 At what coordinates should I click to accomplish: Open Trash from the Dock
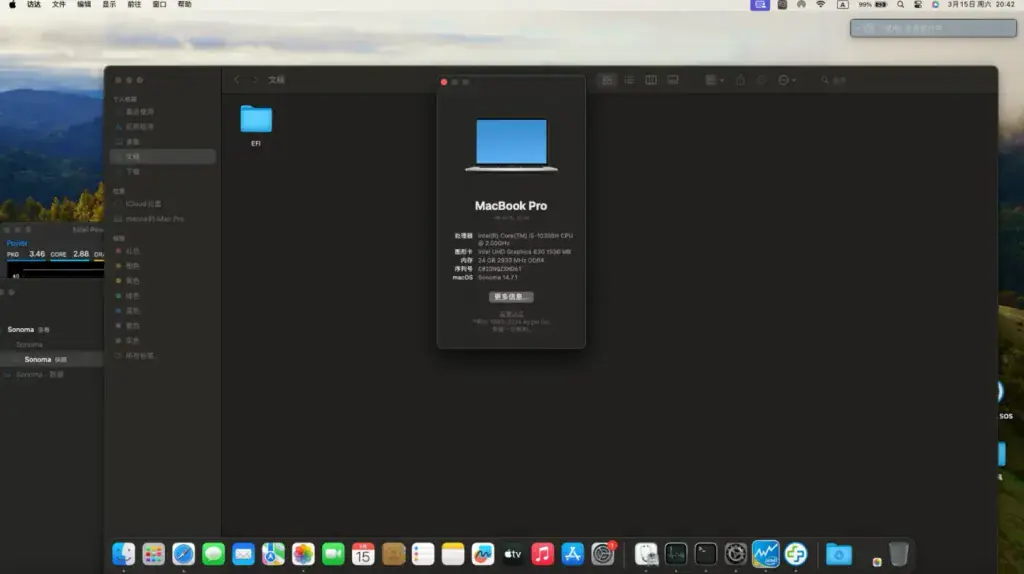[899, 554]
